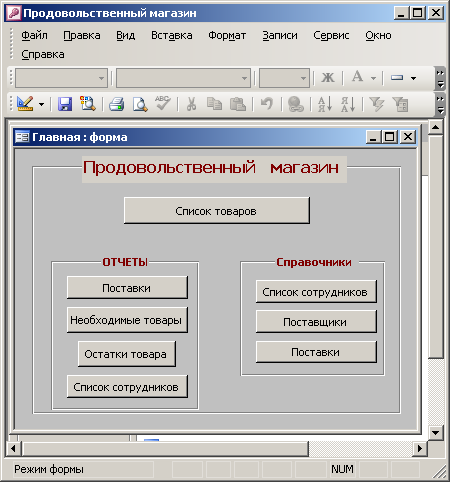Click the scissors cut icon
The width and height of the screenshot is (450, 482).
(x=191, y=104)
